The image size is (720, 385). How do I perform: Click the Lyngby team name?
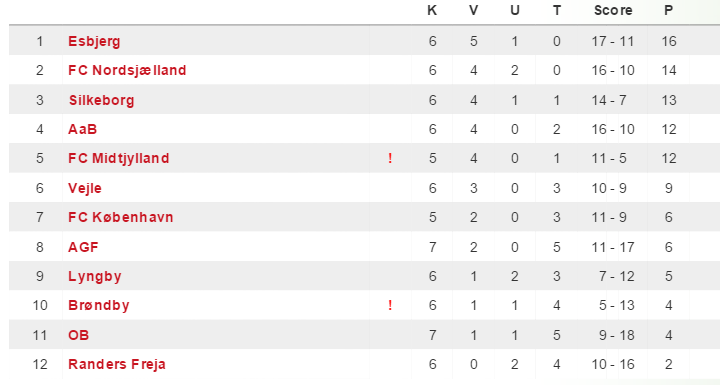[95, 277]
